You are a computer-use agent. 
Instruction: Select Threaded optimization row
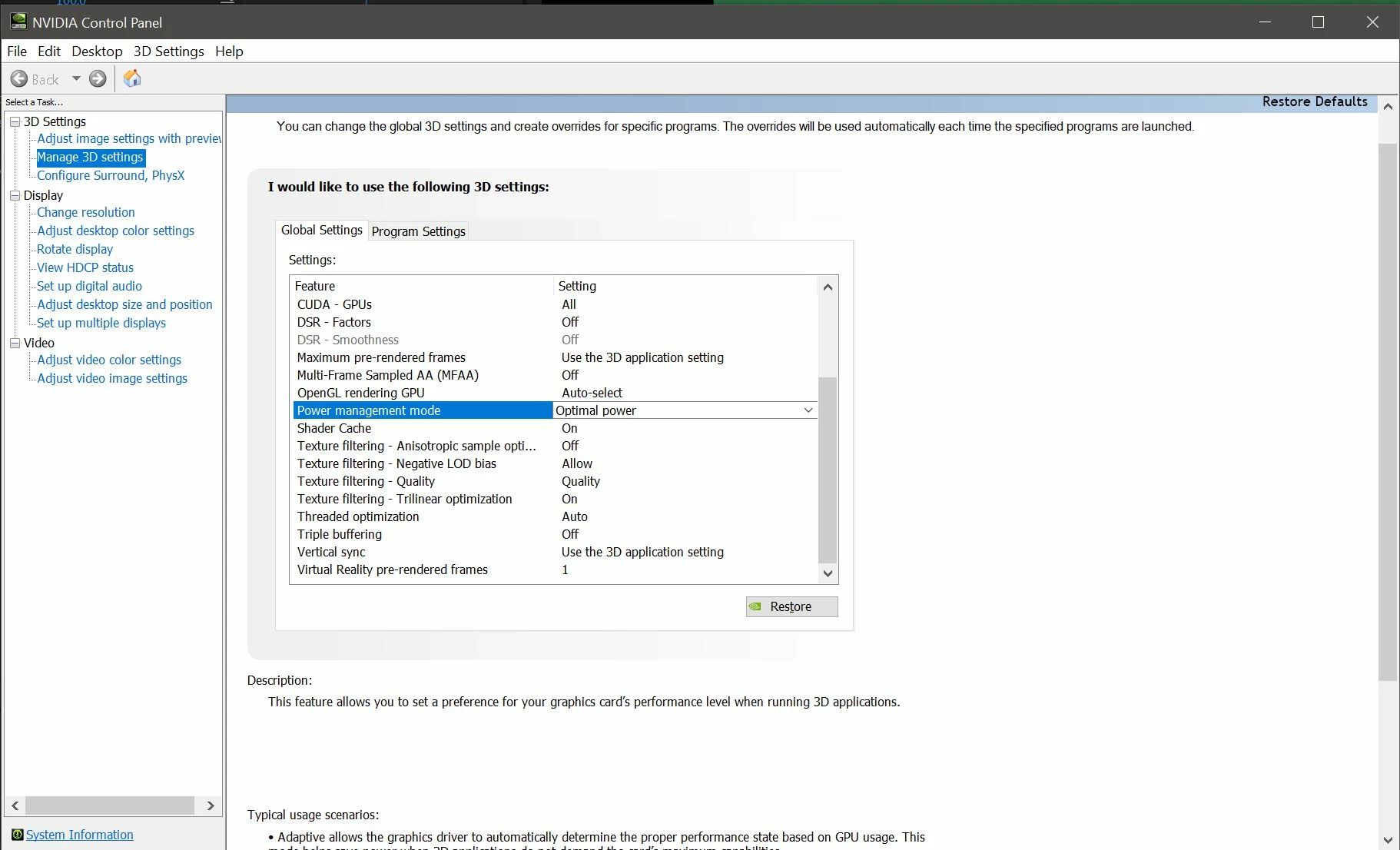[x=553, y=516]
